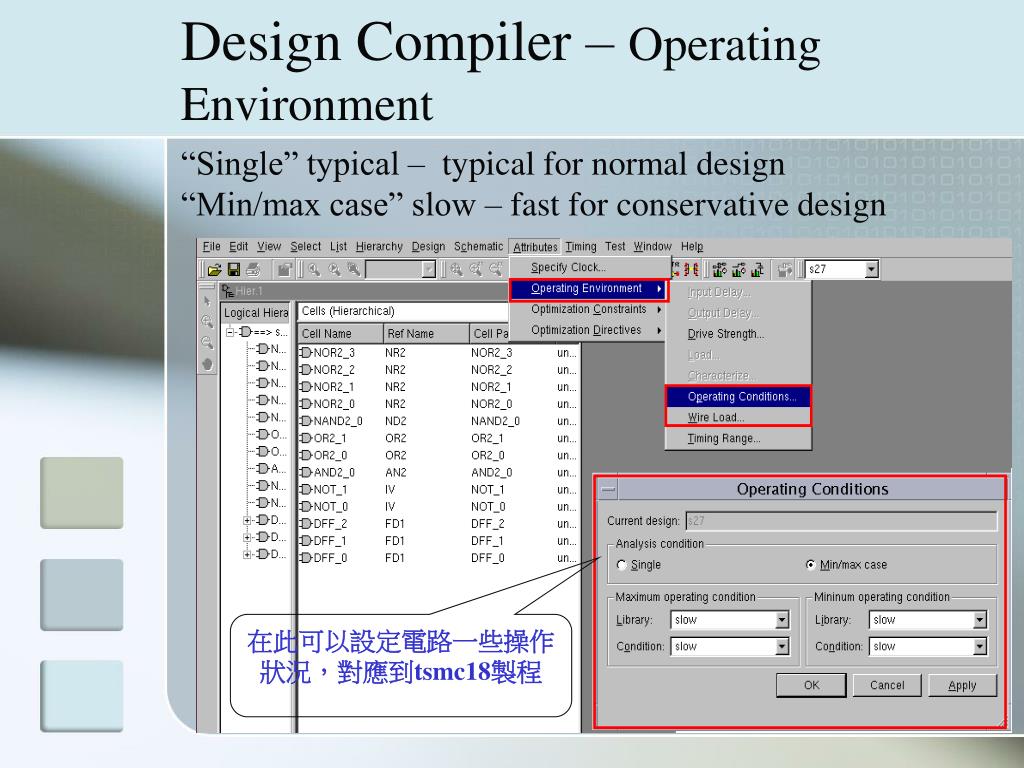
Task: Open the Operating Conditions dialog window menu button
Action: 608,489
